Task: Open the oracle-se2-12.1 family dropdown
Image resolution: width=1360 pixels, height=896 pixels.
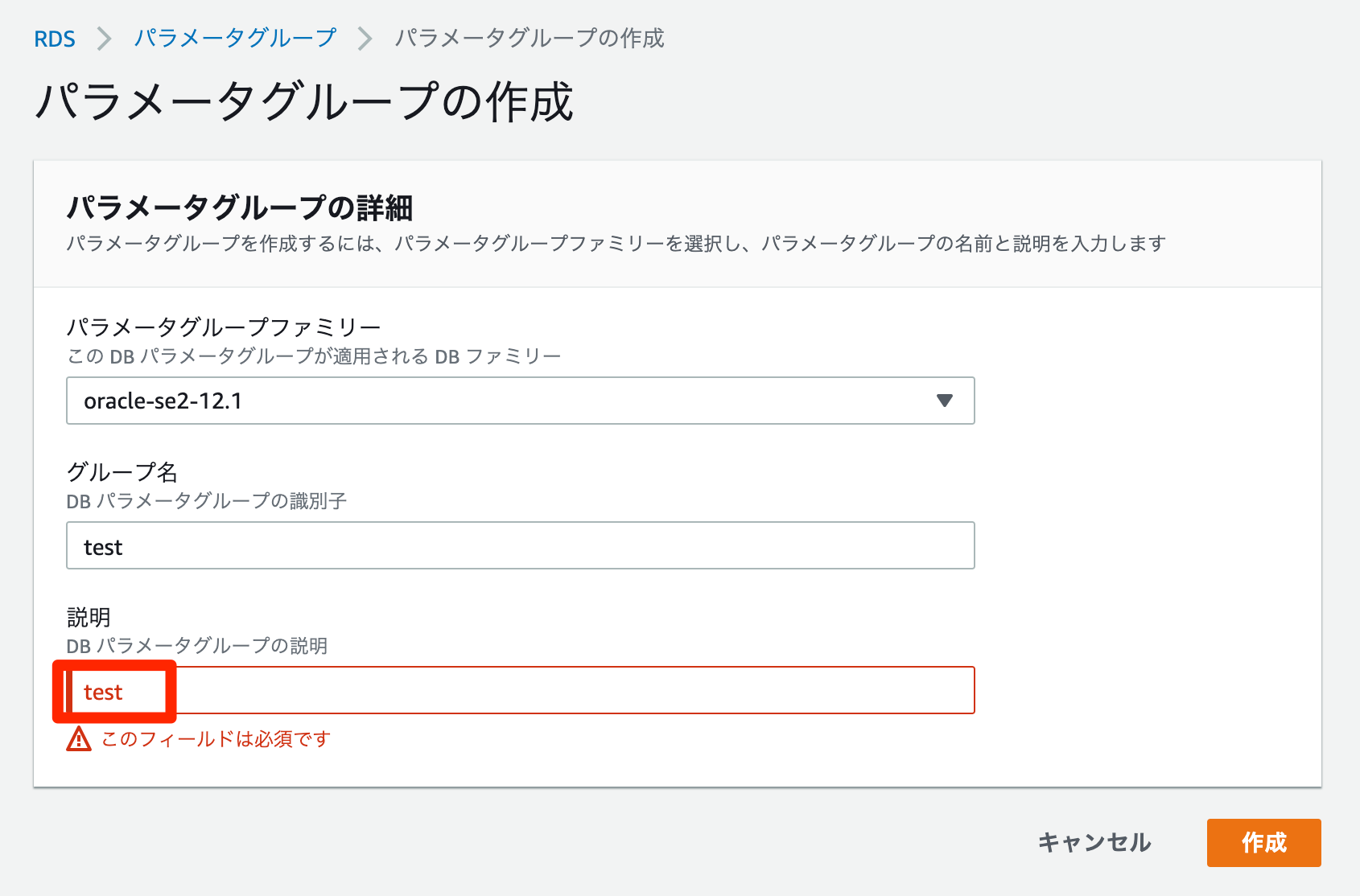Action: click(520, 401)
